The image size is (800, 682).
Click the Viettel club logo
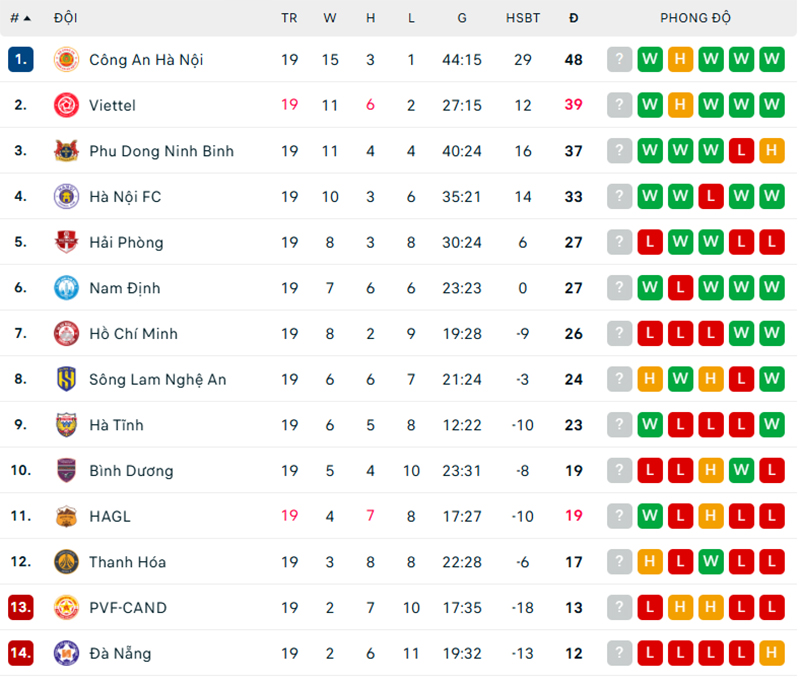pyautogui.click(x=66, y=105)
